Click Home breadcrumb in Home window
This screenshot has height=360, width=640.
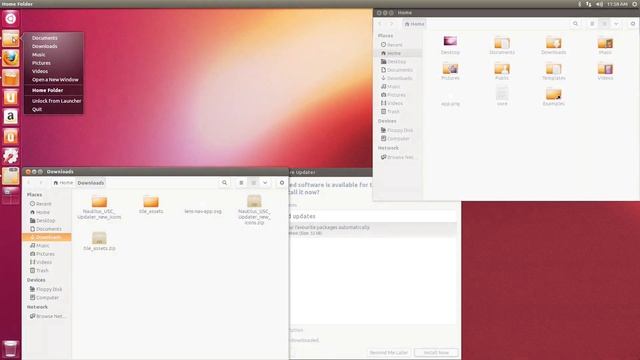click(414, 24)
